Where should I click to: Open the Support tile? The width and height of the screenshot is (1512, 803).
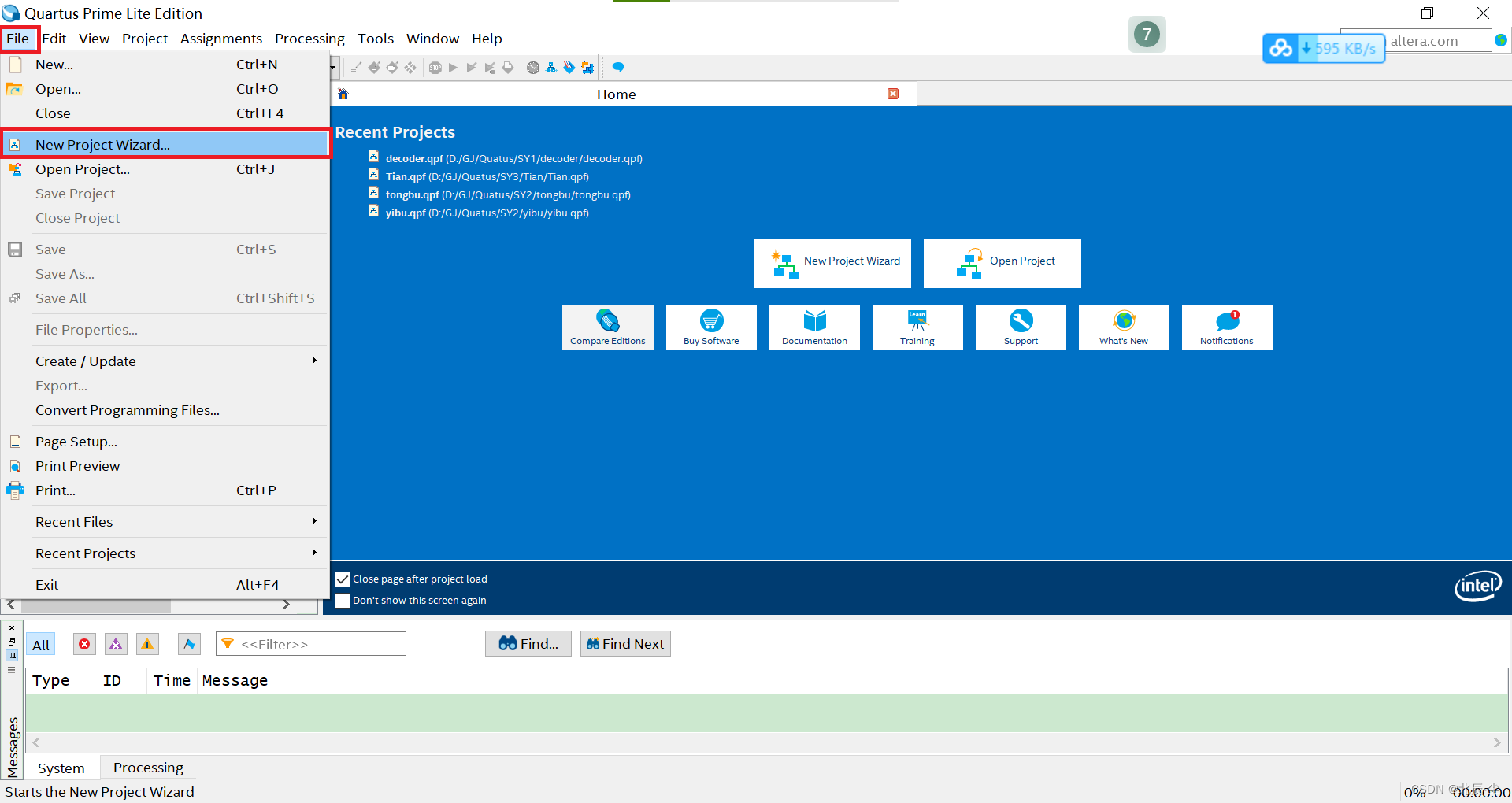[1021, 327]
